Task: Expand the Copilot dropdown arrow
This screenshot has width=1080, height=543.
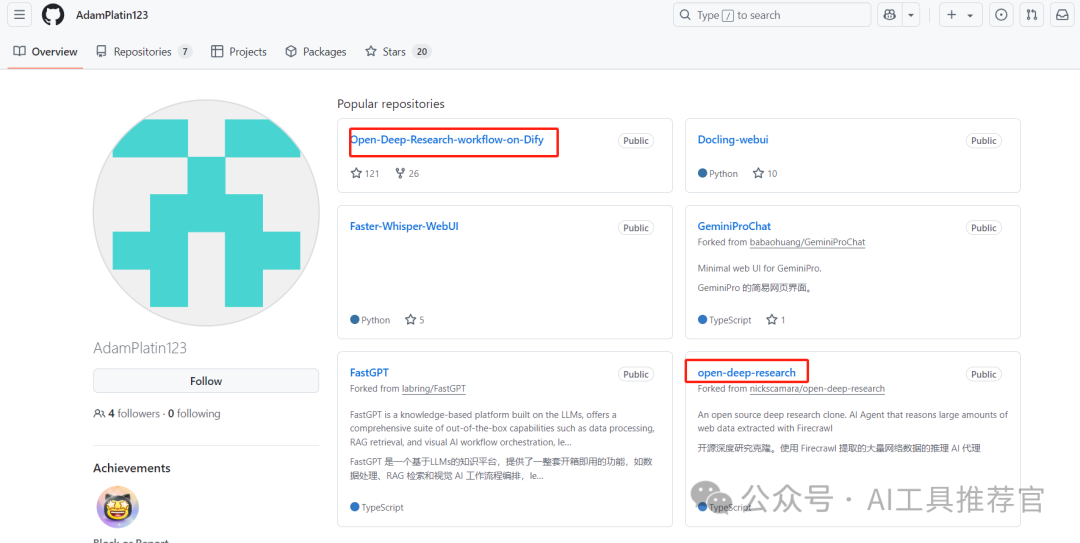Action: tap(911, 14)
